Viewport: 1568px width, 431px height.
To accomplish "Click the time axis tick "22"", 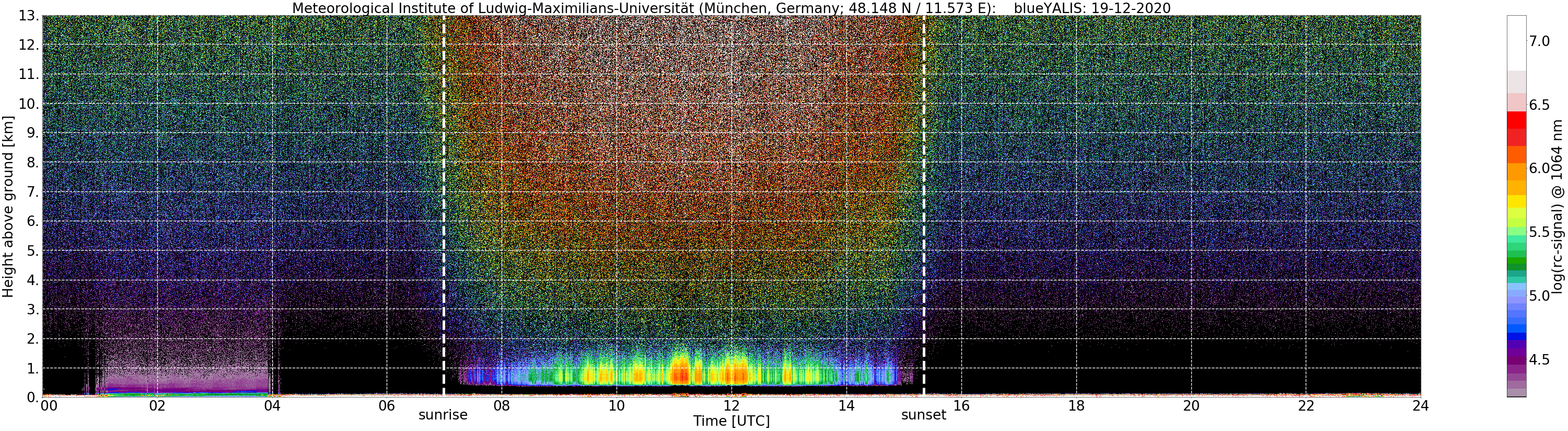I will point(1306,406).
